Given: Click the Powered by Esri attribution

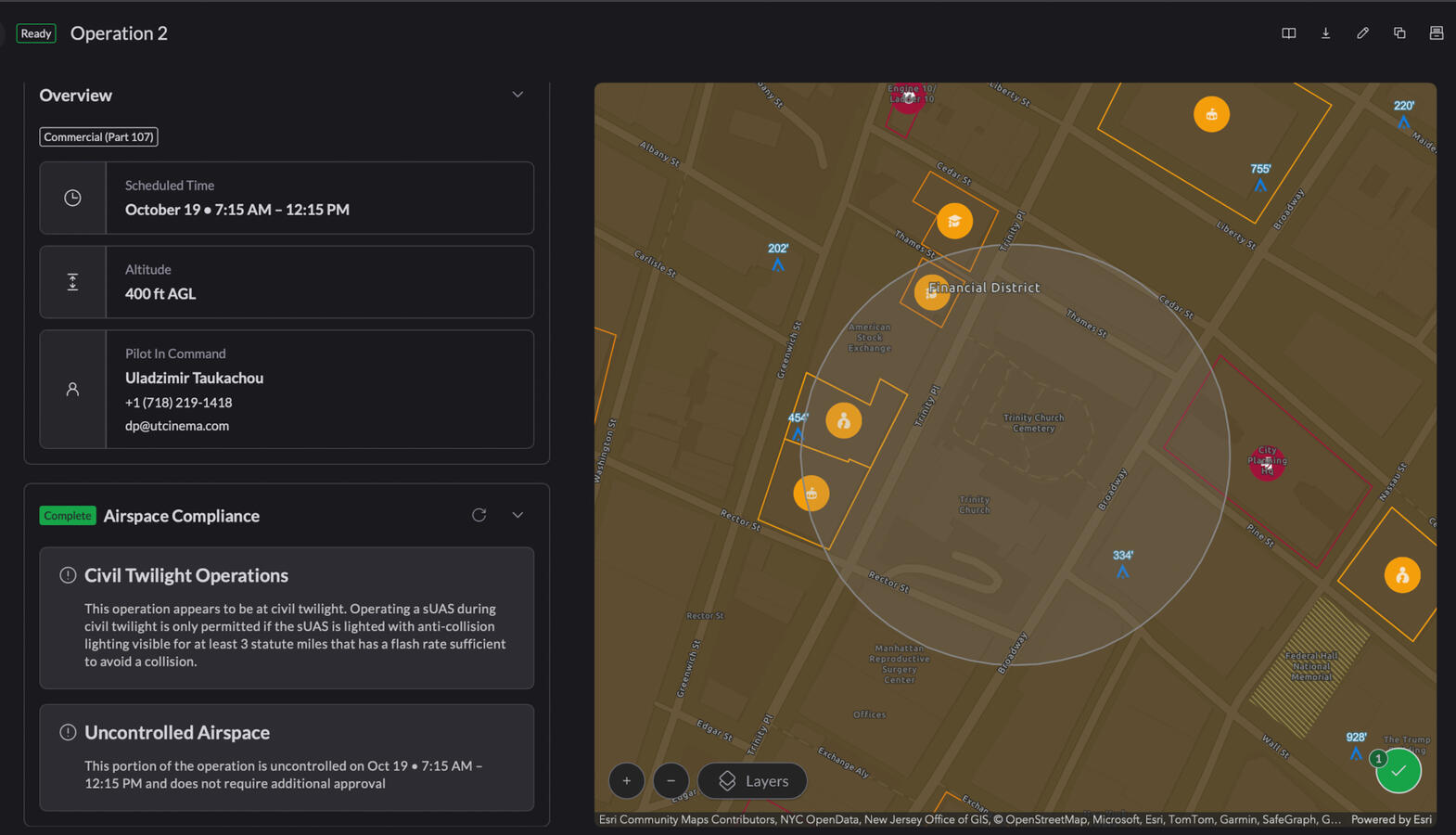Looking at the screenshot, I should tap(1390, 819).
